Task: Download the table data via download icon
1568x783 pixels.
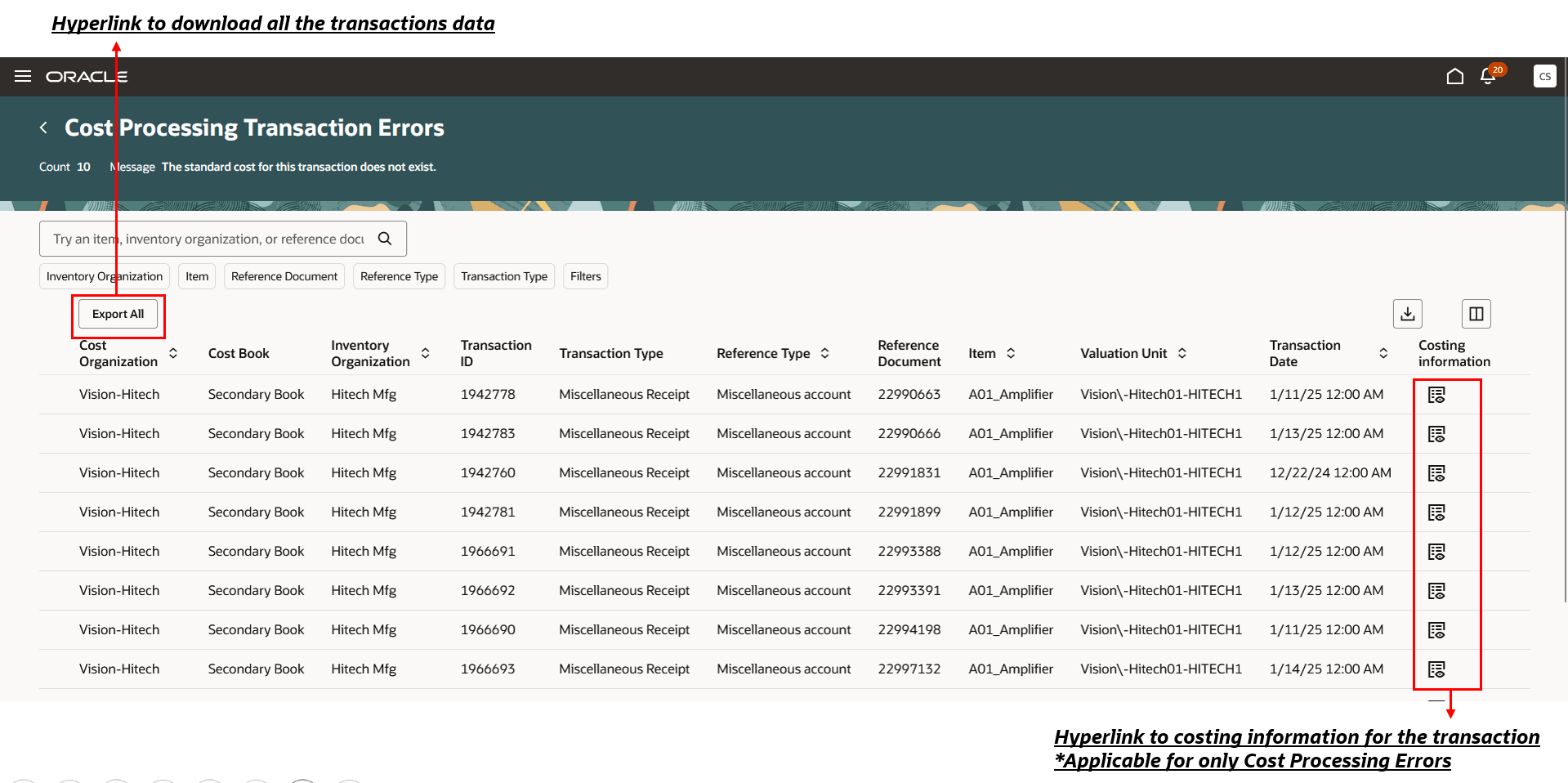Action: click(1408, 313)
